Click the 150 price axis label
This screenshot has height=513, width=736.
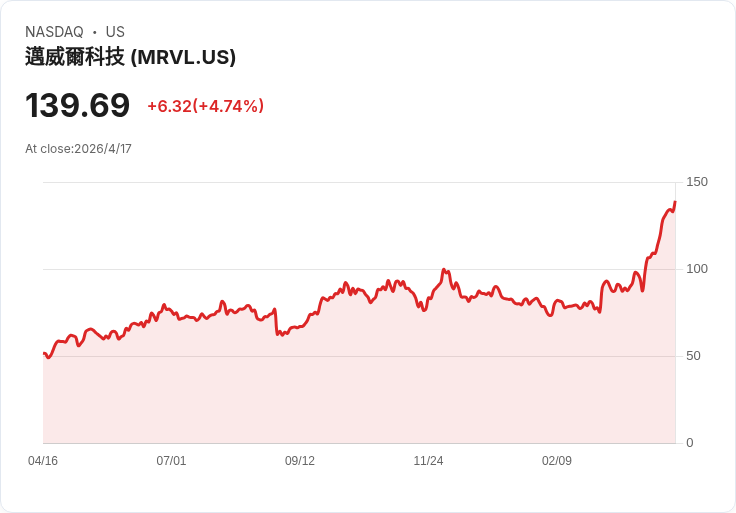click(697, 182)
